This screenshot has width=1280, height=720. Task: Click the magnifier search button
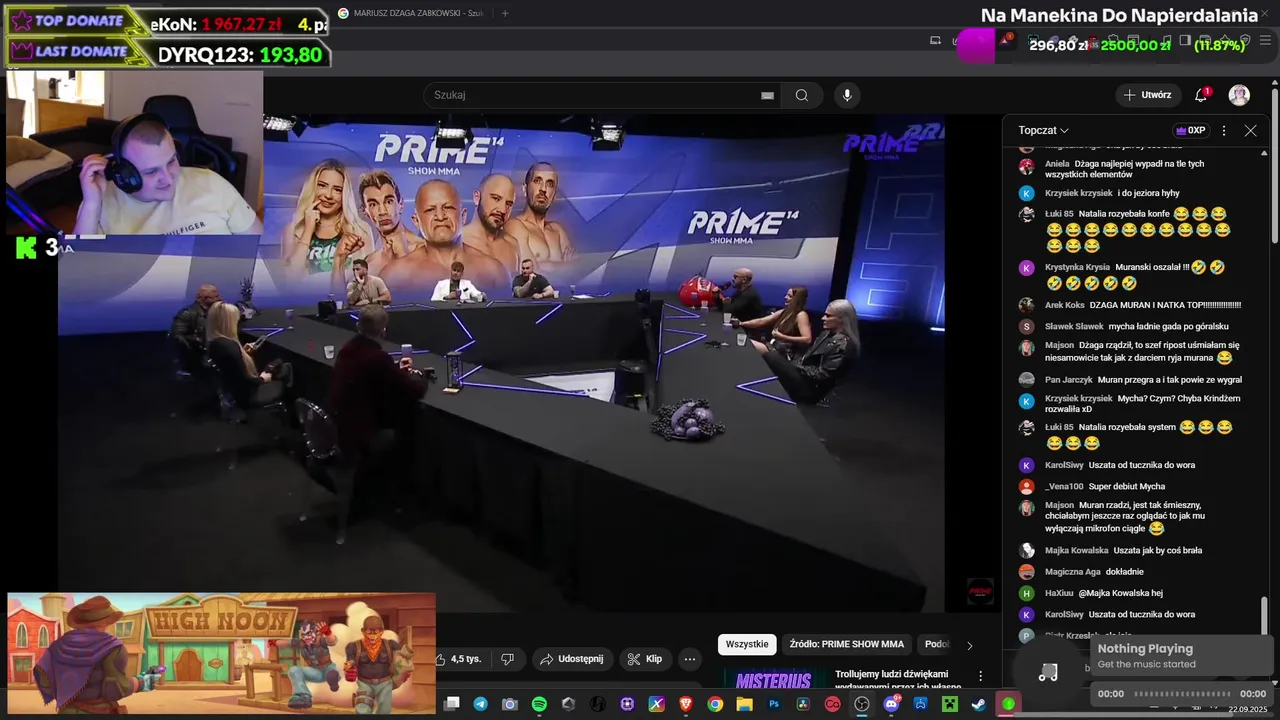coord(802,95)
